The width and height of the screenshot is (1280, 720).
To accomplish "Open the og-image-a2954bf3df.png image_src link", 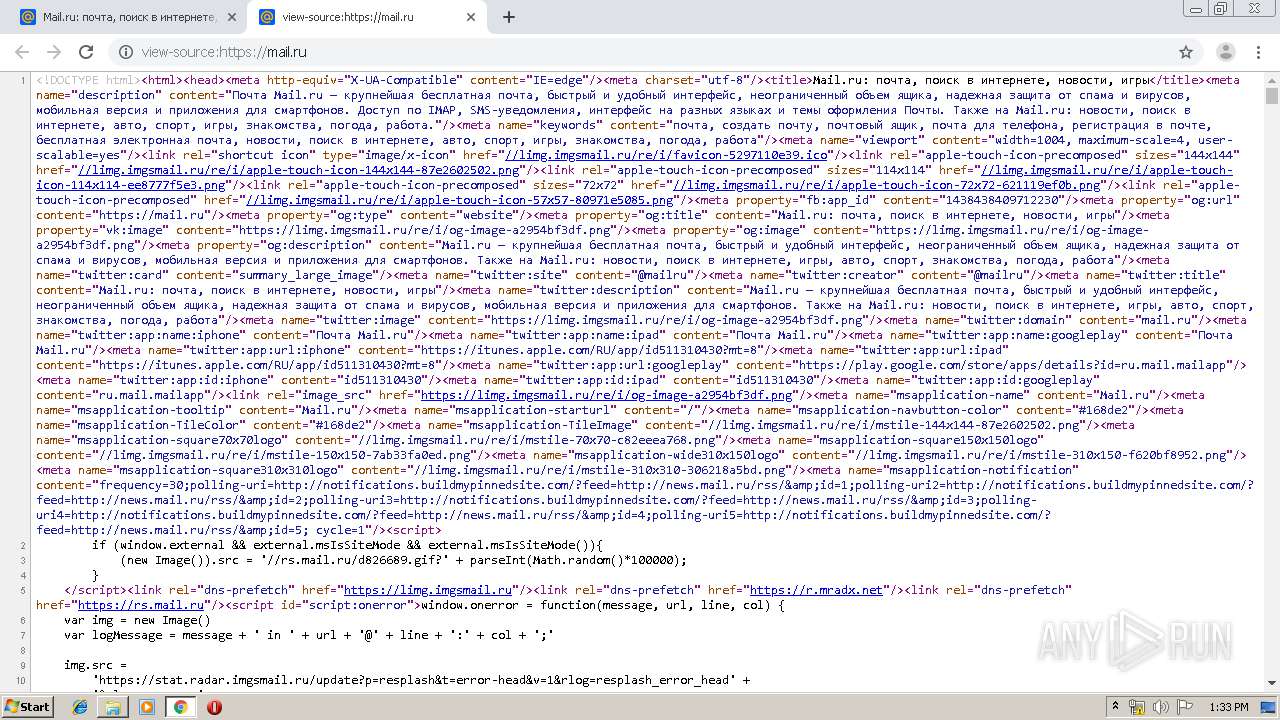I will pos(606,395).
